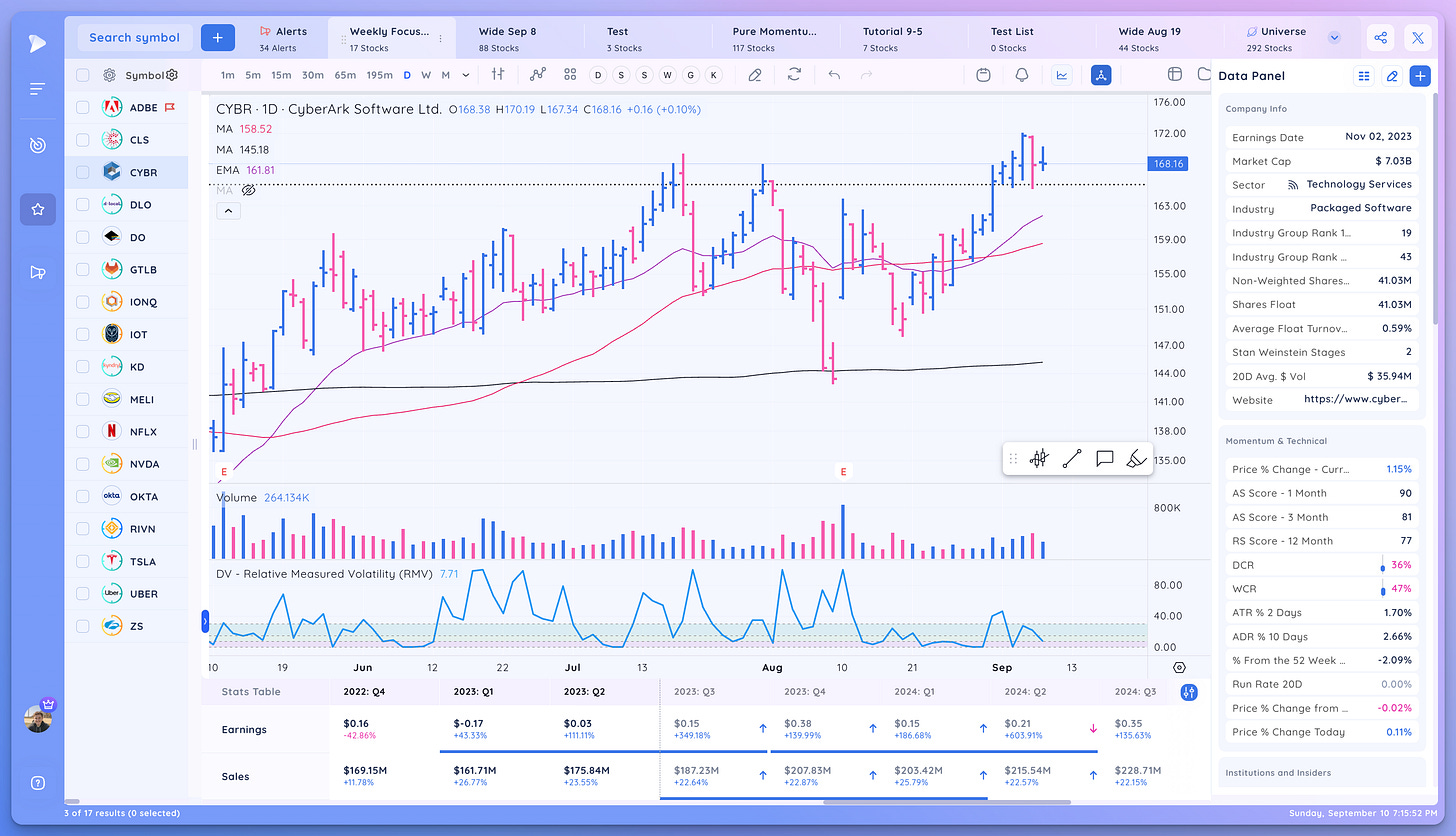
Task: Tick the select-all checkbox in Symbol header
Action: [83, 75]
